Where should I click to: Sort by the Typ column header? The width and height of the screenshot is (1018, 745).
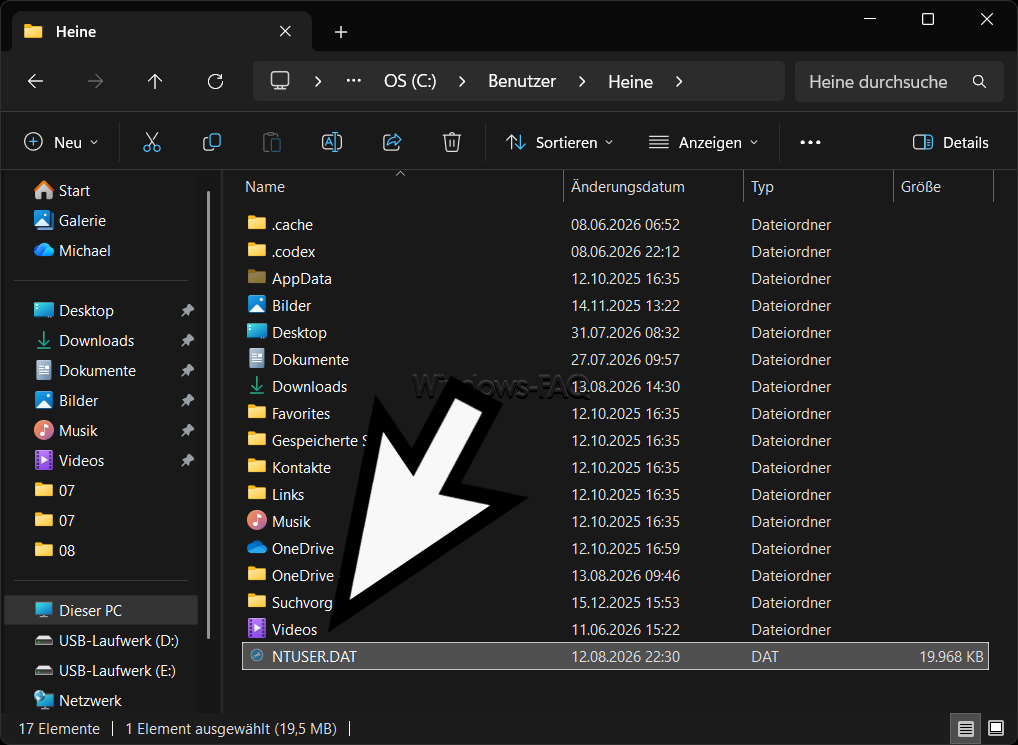pos(818,187)
